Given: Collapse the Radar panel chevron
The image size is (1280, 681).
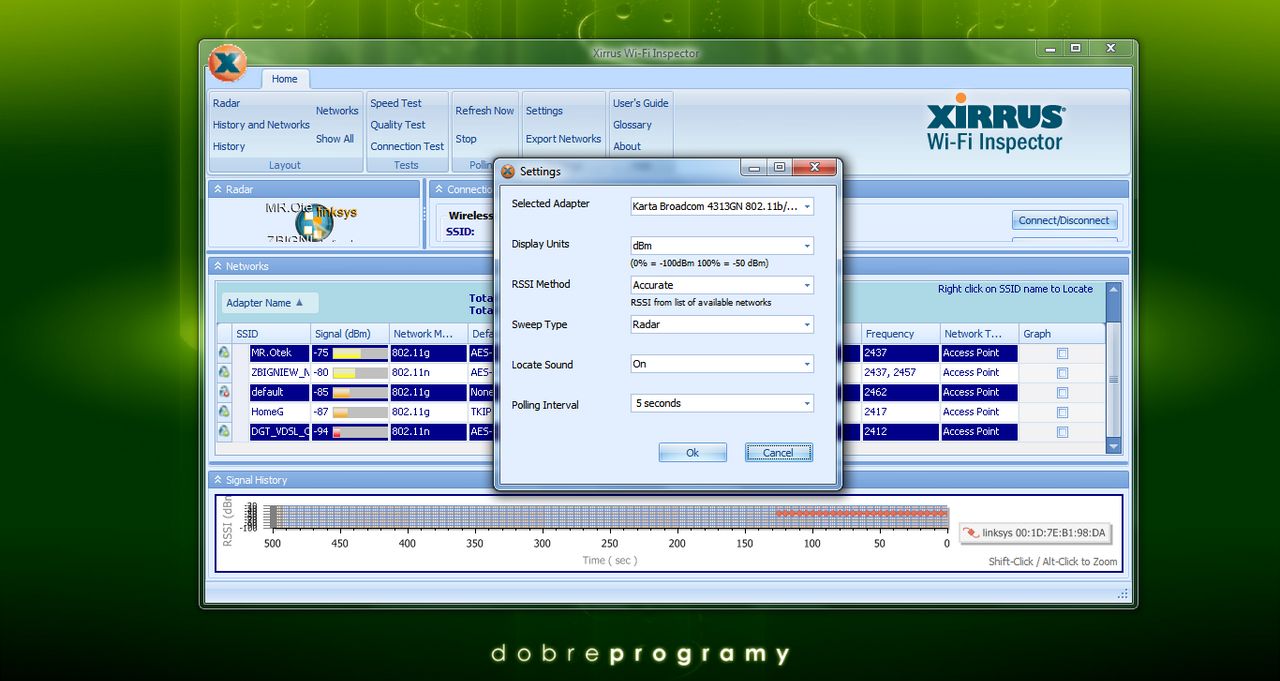Looking at the screenshot, I should (217, 189).
